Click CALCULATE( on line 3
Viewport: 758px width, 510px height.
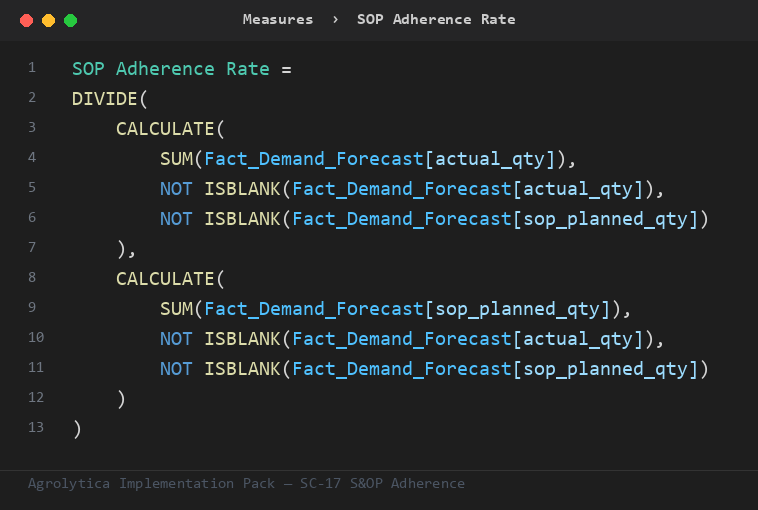point(170,129)
